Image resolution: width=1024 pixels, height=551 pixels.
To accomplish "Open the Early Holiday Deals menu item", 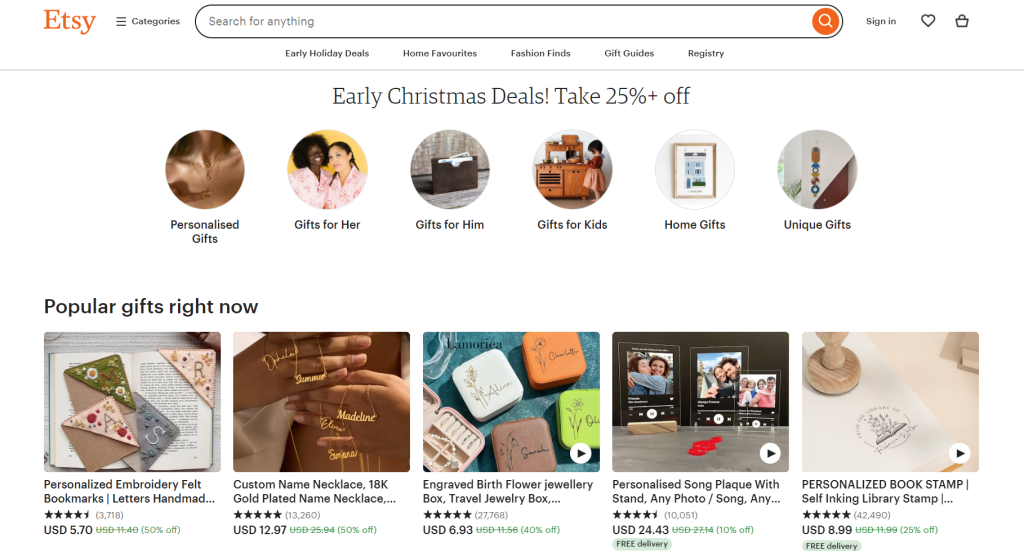I will 327,53.
